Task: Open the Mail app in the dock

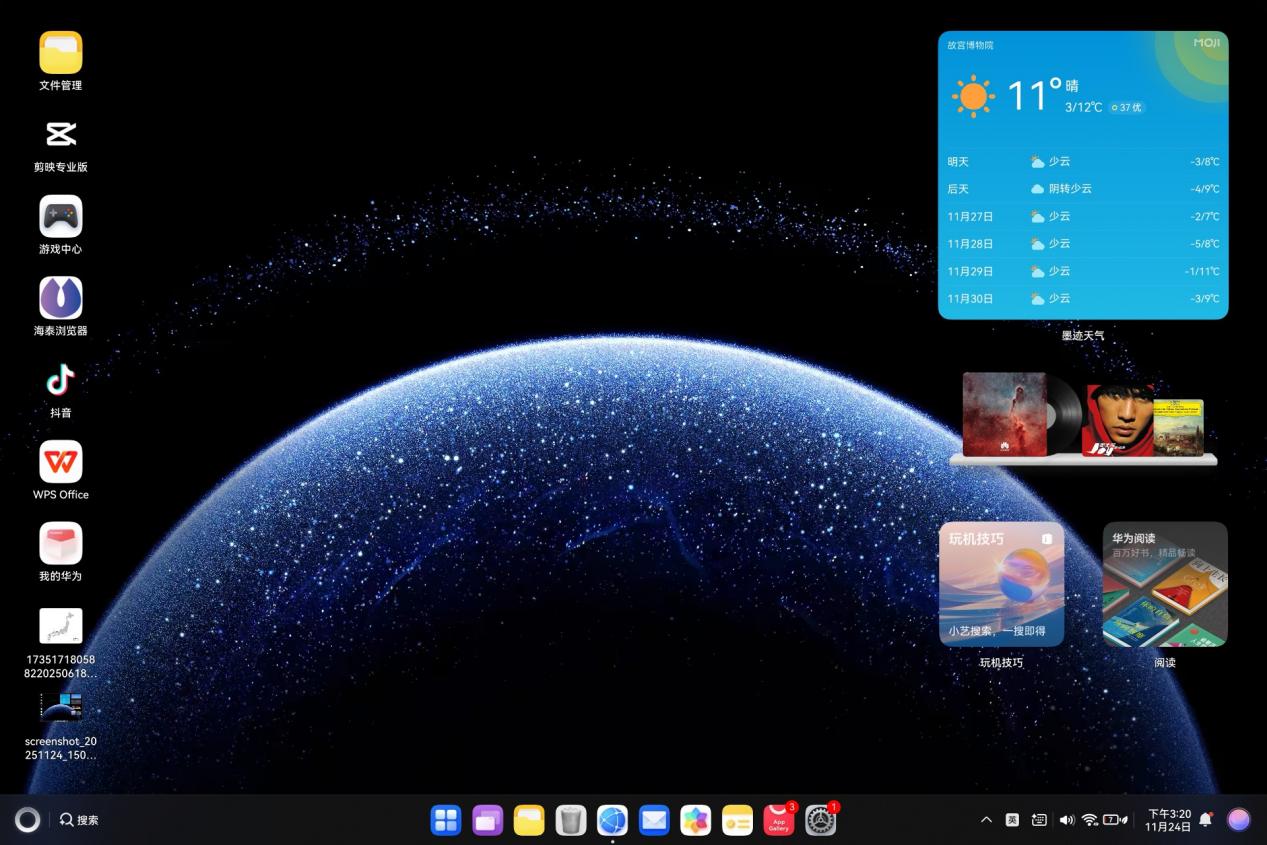Action: 654,820
